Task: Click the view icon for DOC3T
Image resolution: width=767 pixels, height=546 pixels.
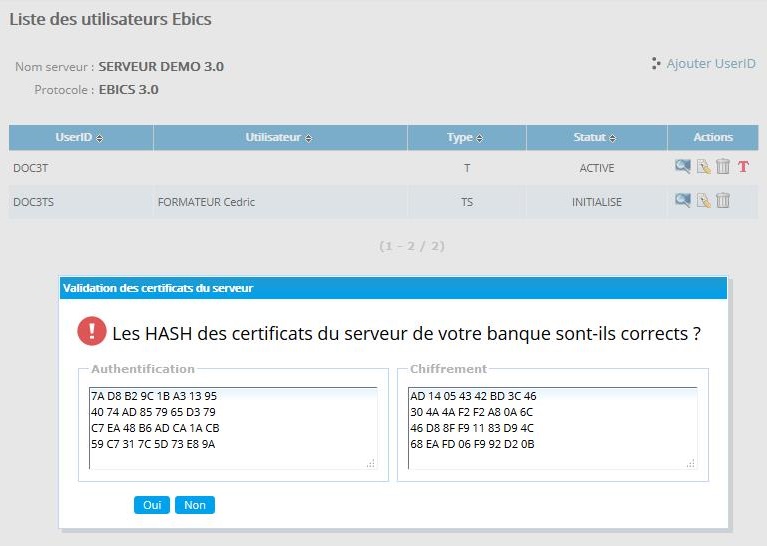Action: [683, 167]
